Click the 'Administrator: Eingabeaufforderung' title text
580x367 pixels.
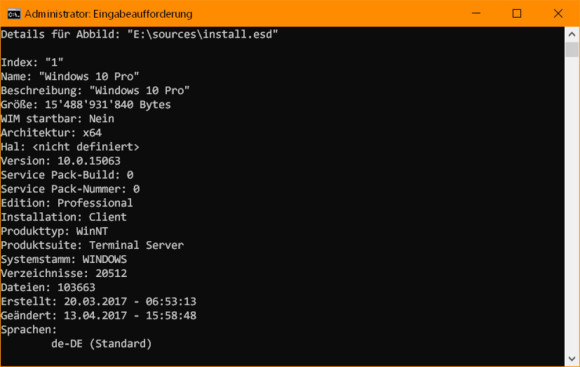[108, 14]
